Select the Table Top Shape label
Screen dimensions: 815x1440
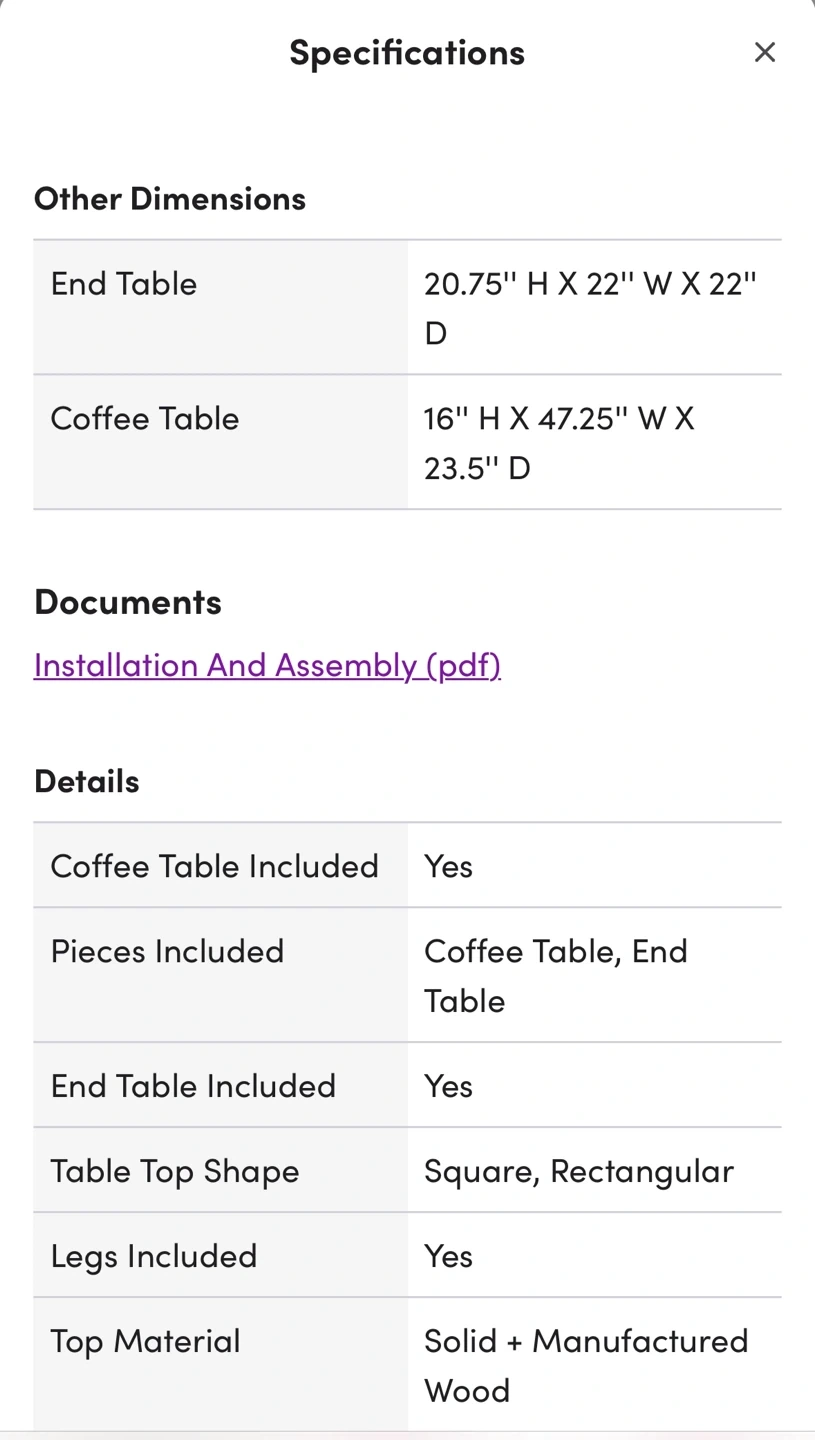click(175, 1171)
